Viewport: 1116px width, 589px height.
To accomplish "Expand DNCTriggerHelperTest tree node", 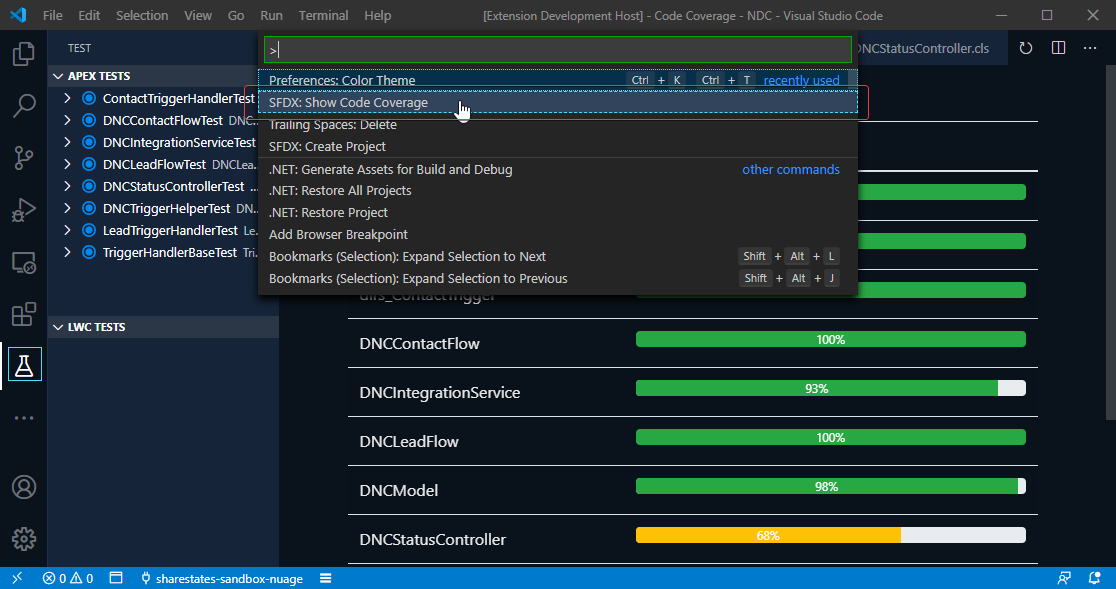I will tap(67, 208).
